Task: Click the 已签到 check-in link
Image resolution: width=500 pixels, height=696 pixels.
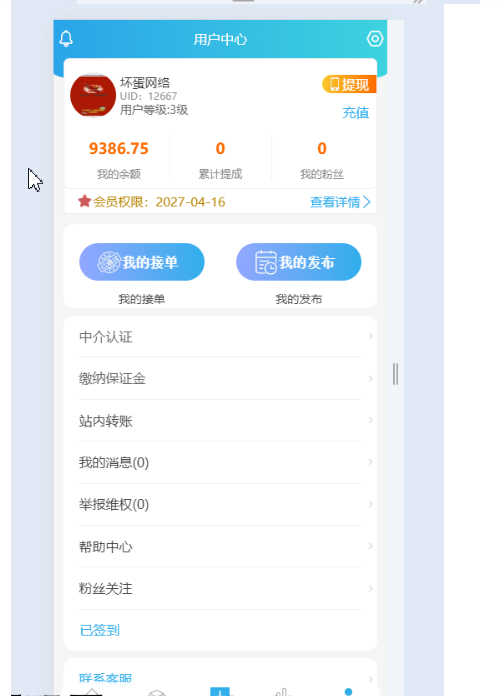Action: click(x=99, y=630)
